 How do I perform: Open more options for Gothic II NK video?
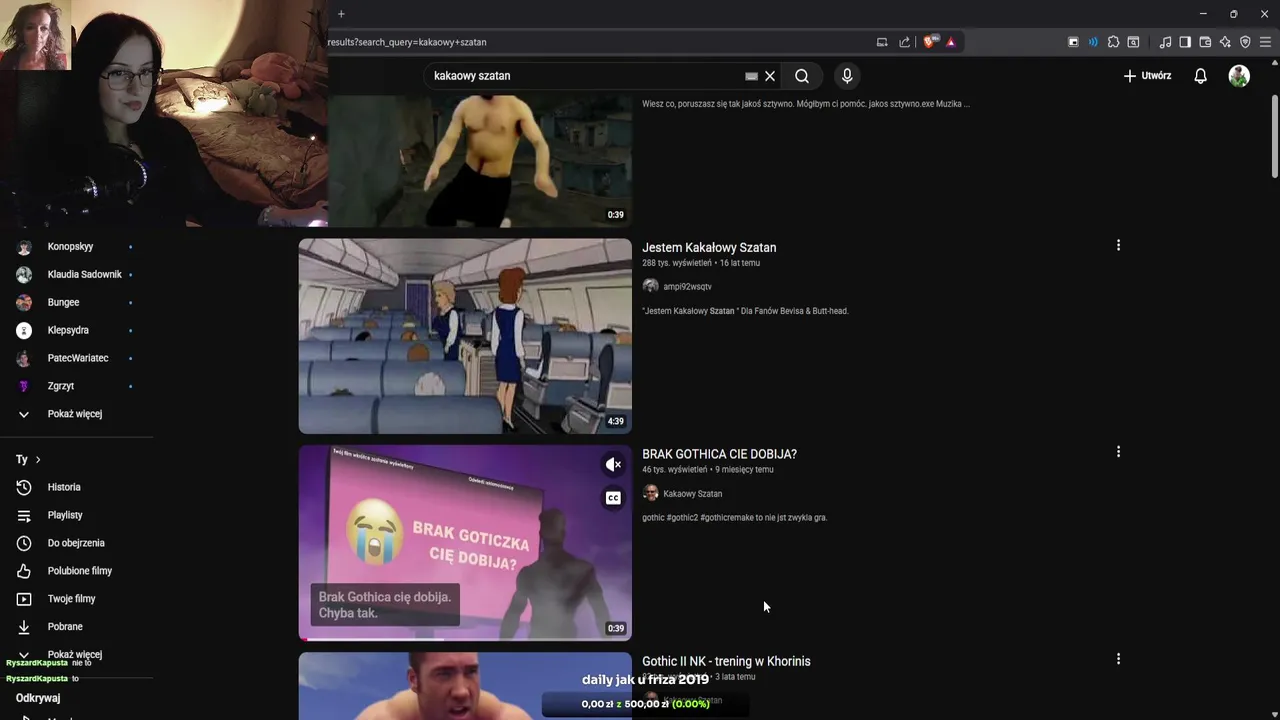1118,659
